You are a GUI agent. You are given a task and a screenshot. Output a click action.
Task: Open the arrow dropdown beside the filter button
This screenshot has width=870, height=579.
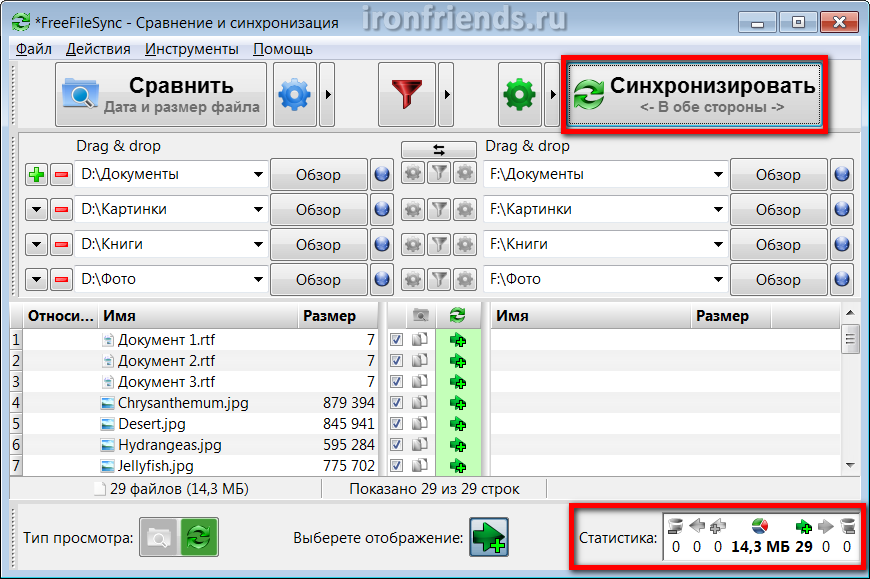click(x=446, y=95)
